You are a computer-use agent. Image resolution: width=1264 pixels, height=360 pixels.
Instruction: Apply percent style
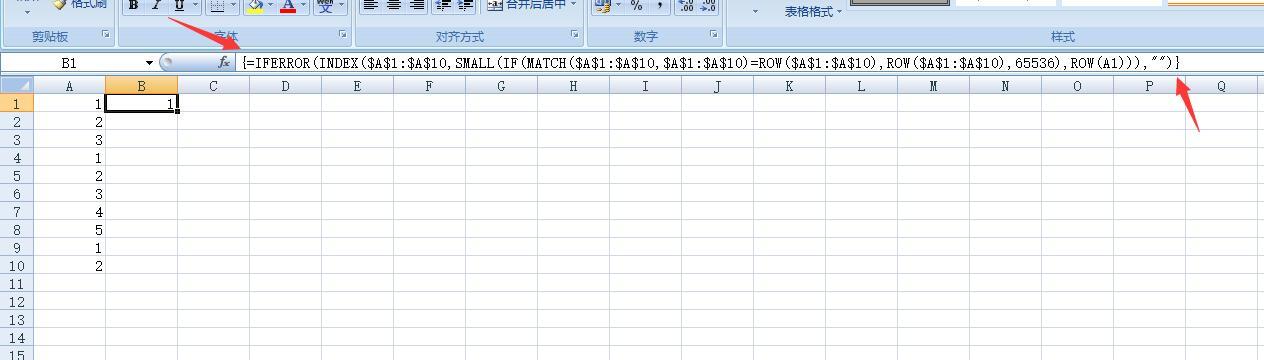pyautogui.click(x=636, y=5)
